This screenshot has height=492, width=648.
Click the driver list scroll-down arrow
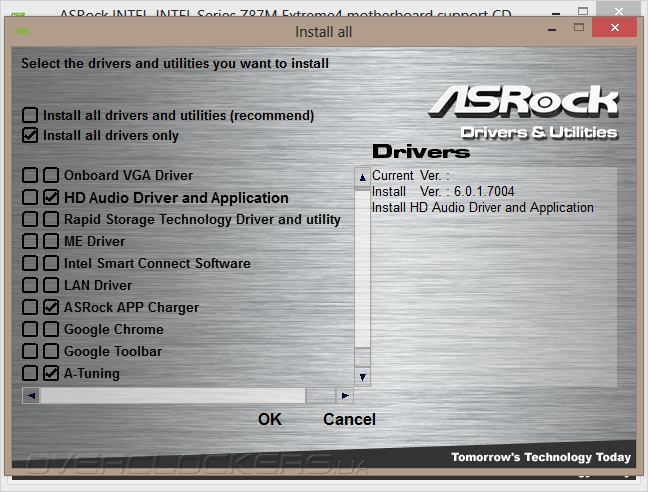click(x=362, y=377)
